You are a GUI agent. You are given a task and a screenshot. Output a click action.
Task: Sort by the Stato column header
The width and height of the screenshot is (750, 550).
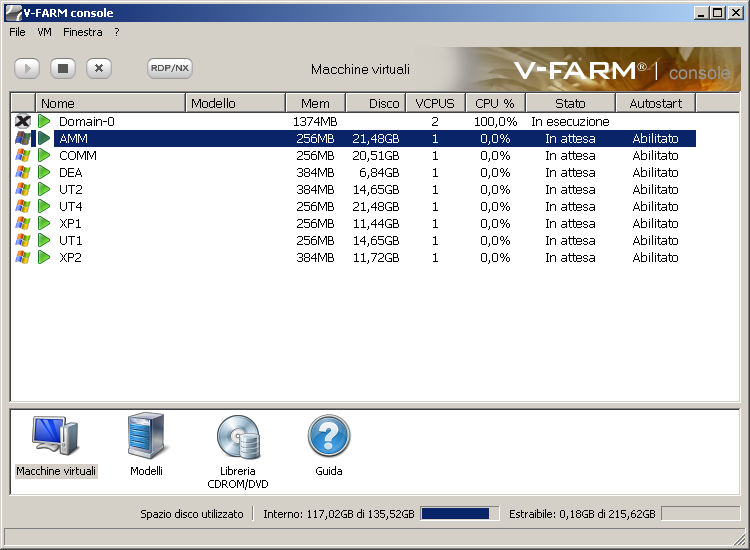click(x=570, y=103)
